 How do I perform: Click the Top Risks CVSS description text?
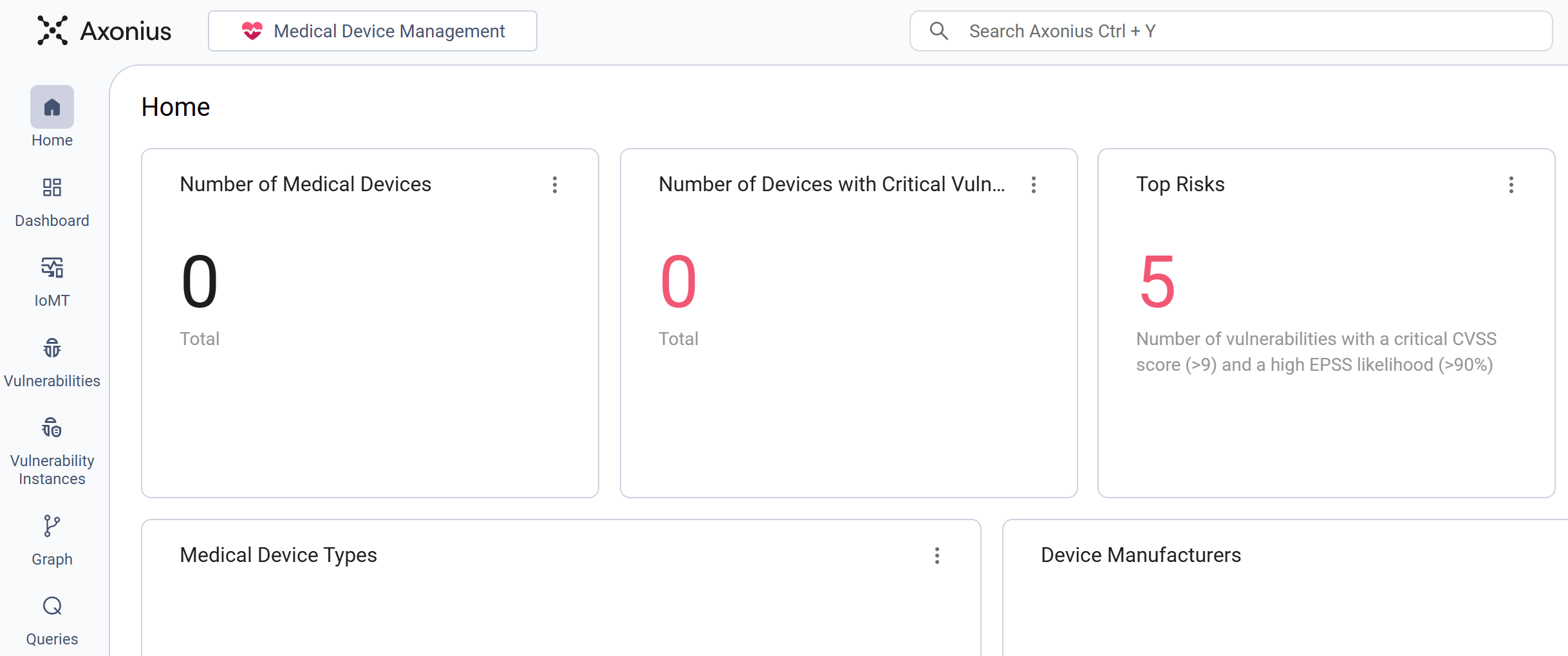[1316, 351]
